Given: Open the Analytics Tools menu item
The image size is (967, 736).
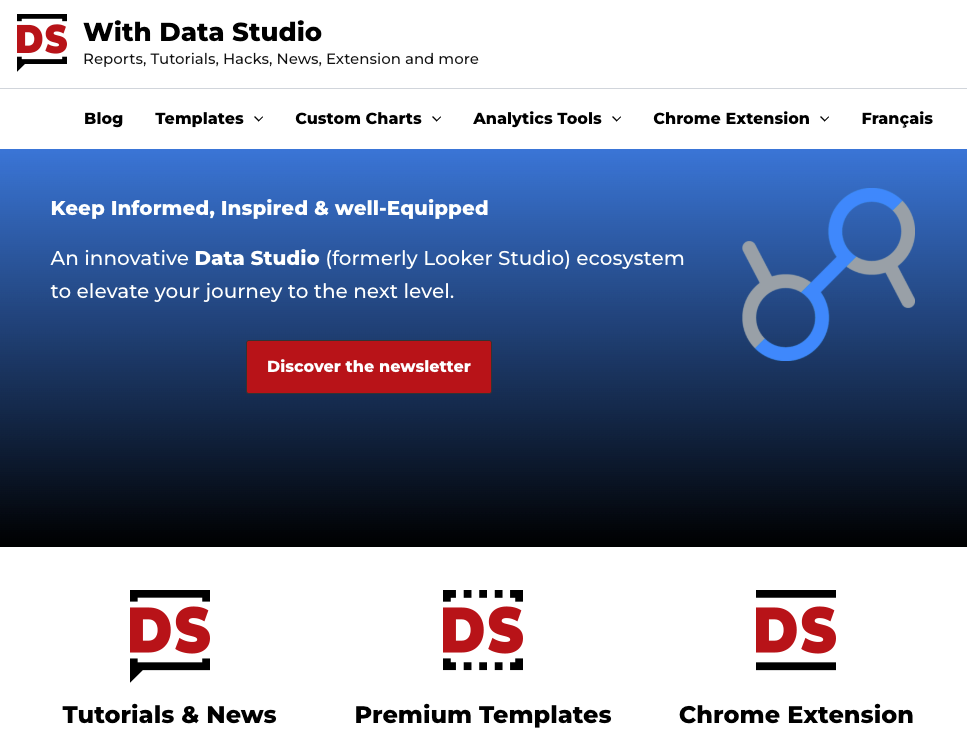Looking at the screenshot, I should (x=537, y=118).
